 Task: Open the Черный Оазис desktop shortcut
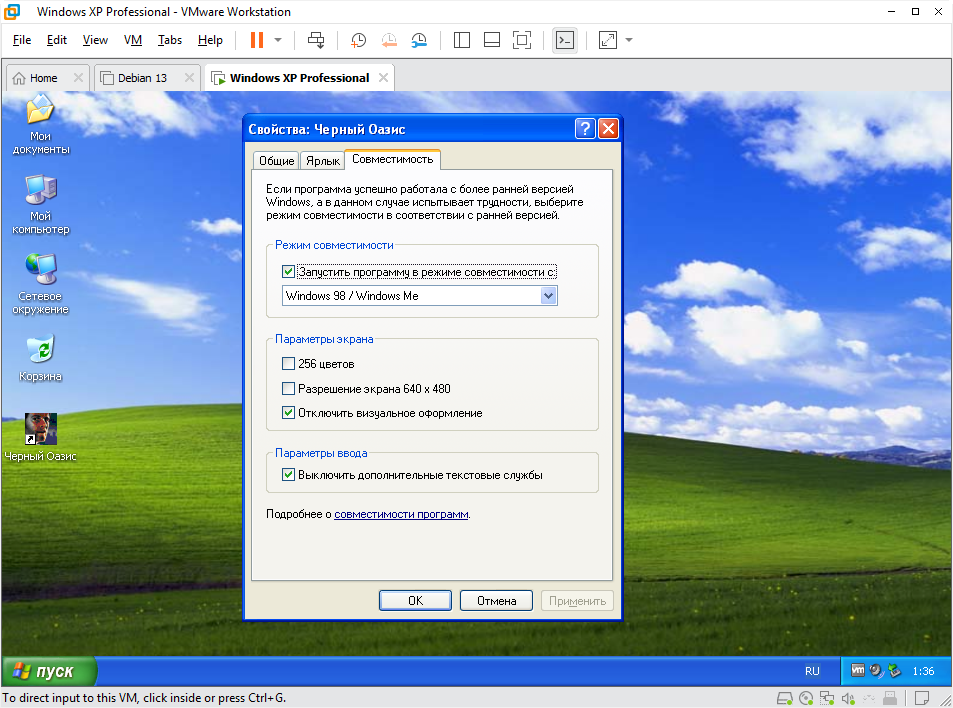coord(40,430)
